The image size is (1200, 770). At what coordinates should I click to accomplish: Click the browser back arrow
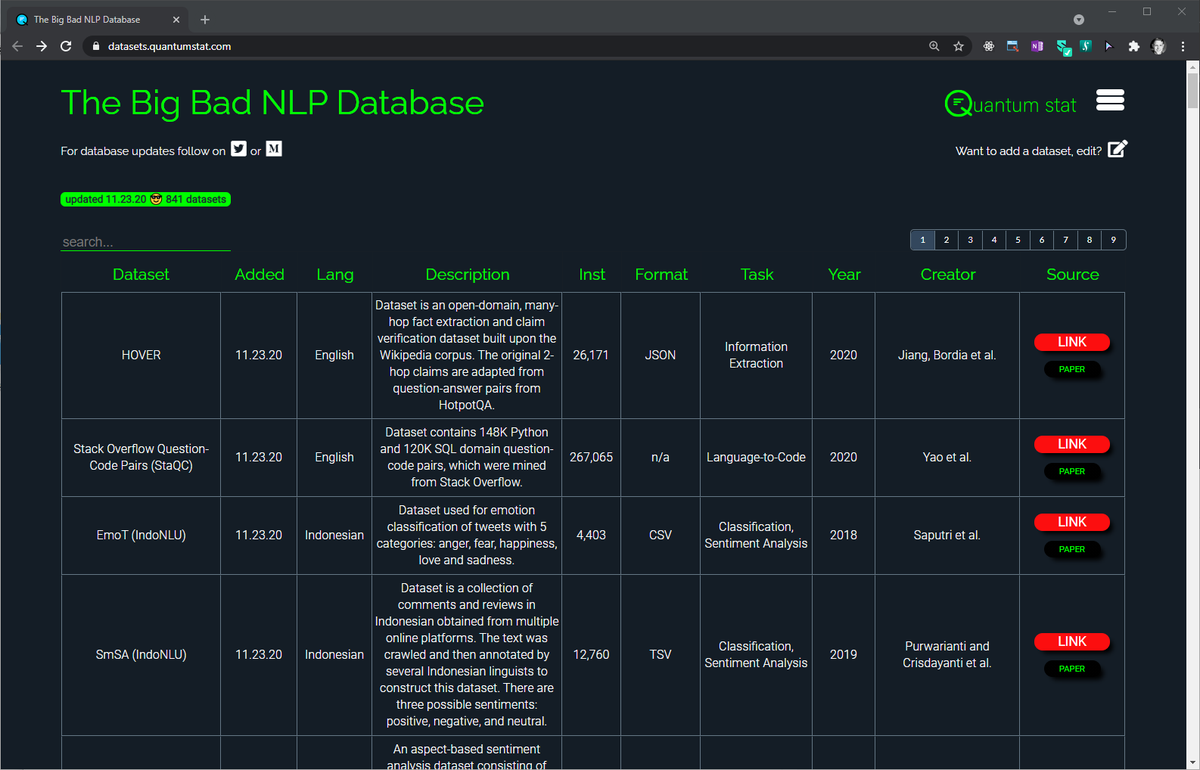click(x=17, y=46)
